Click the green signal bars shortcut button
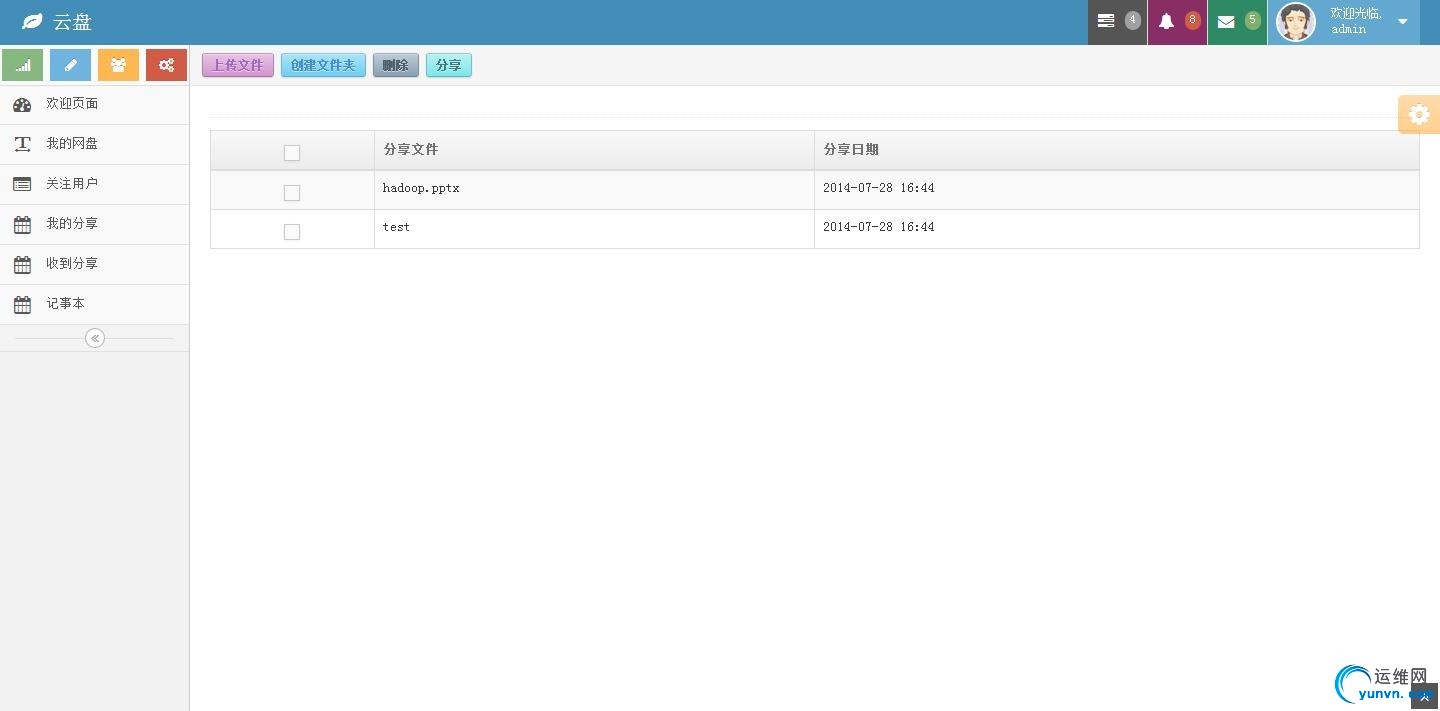 coord(23,65)
